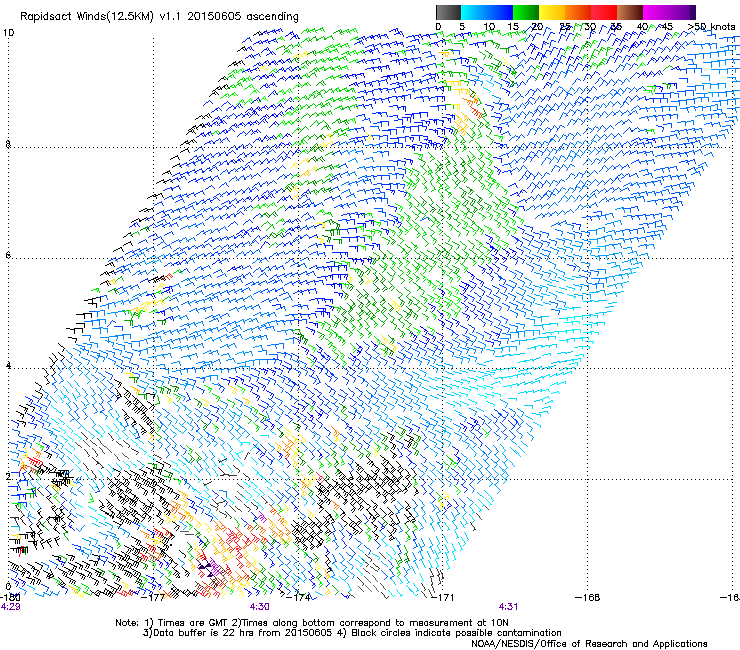Click the longitude label '-180'
Viewport: 740px width, 650px height.
click(x=9, y=597)
